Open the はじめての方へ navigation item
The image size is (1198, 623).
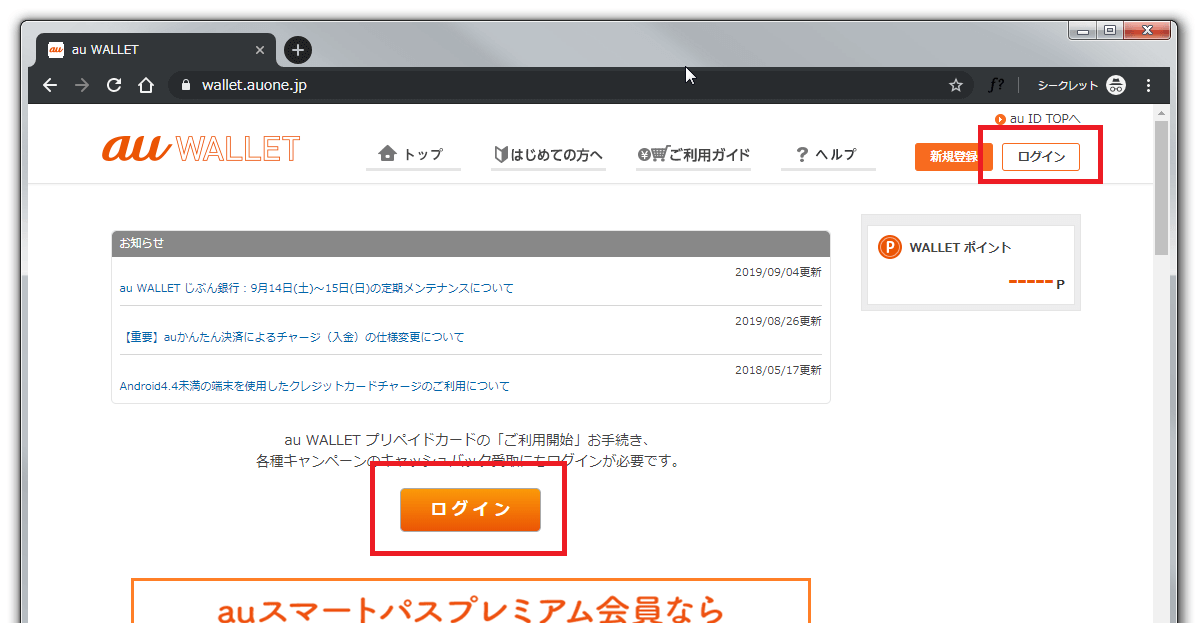pos(548,154)
